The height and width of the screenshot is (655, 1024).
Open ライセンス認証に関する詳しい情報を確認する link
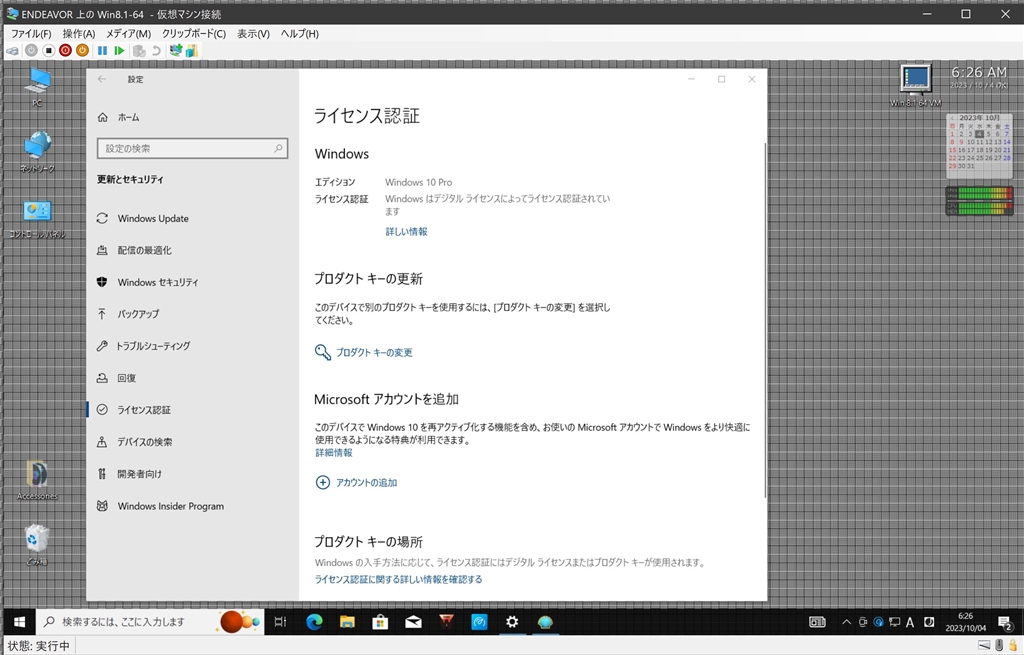[398, 579]
